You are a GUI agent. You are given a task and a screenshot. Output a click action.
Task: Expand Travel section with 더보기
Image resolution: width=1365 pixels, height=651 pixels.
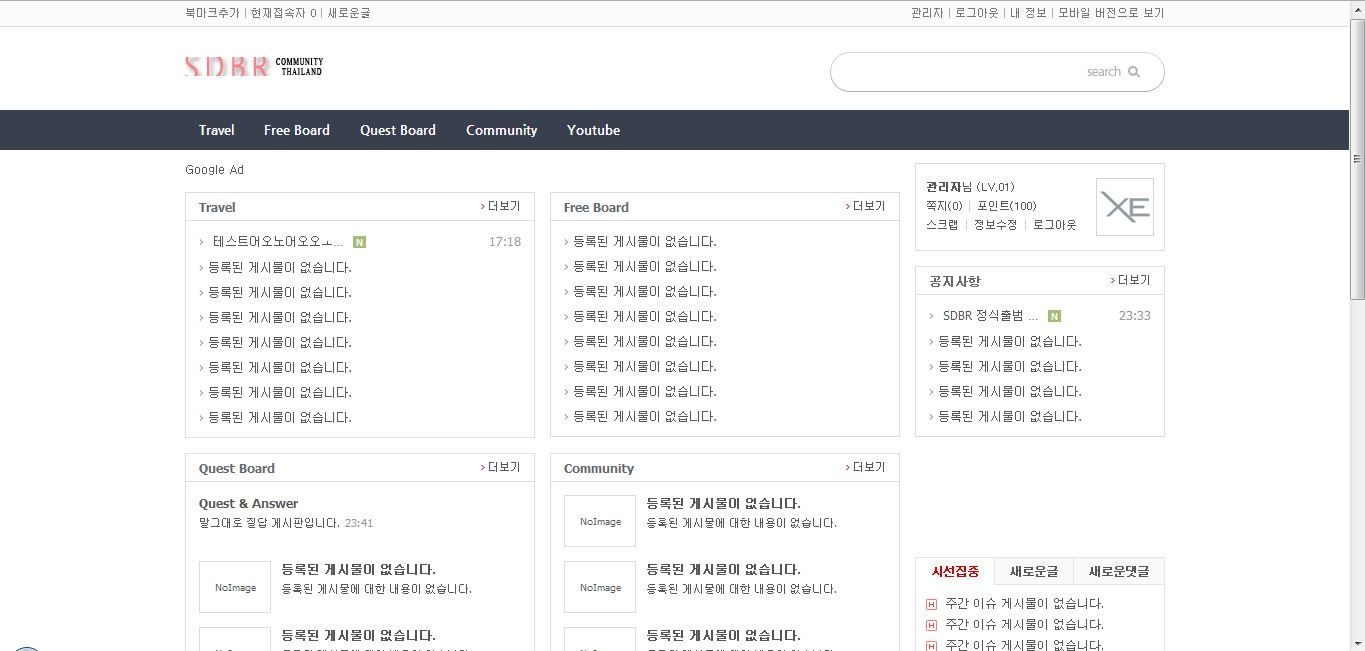[500, 206]
